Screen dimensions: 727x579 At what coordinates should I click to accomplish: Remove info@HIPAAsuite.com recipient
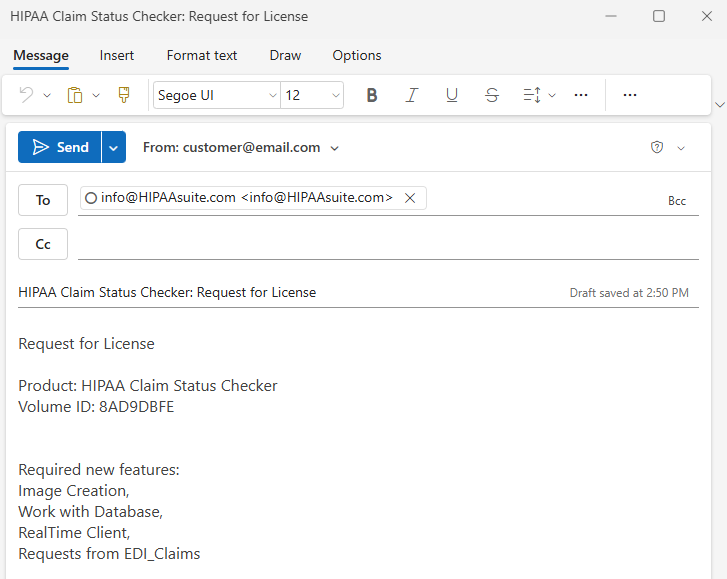[x=410, y=198]
